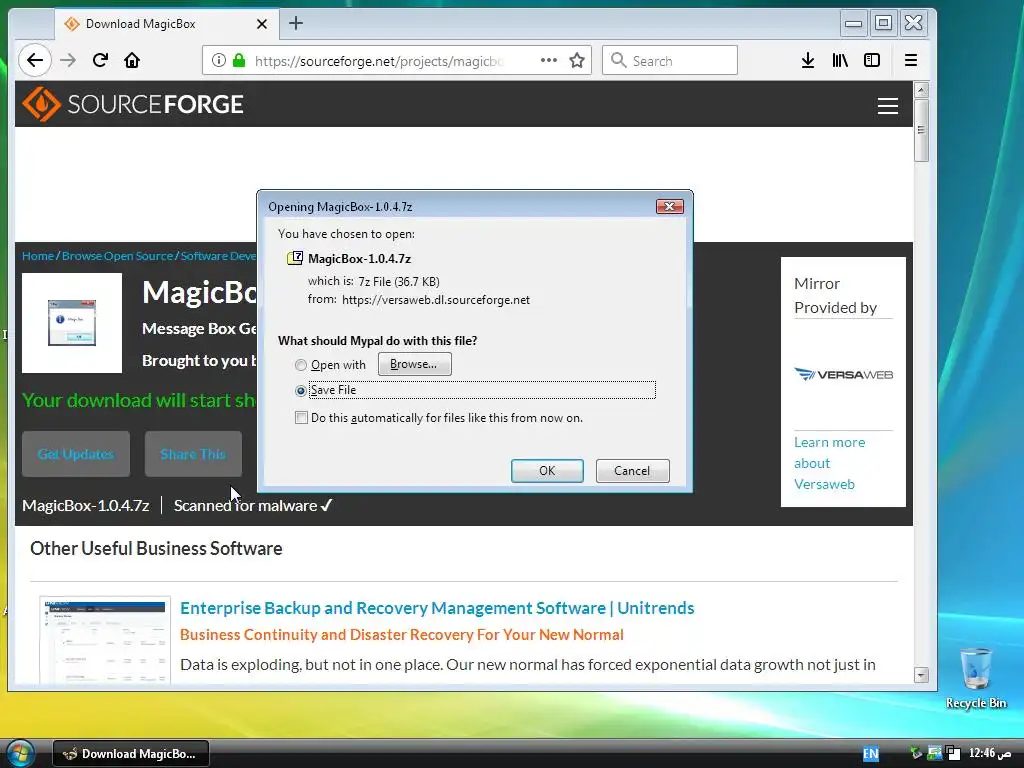Click the Browse... button
The height and width of the screenshot is (768, 1024).
click(x=414, y=364)
